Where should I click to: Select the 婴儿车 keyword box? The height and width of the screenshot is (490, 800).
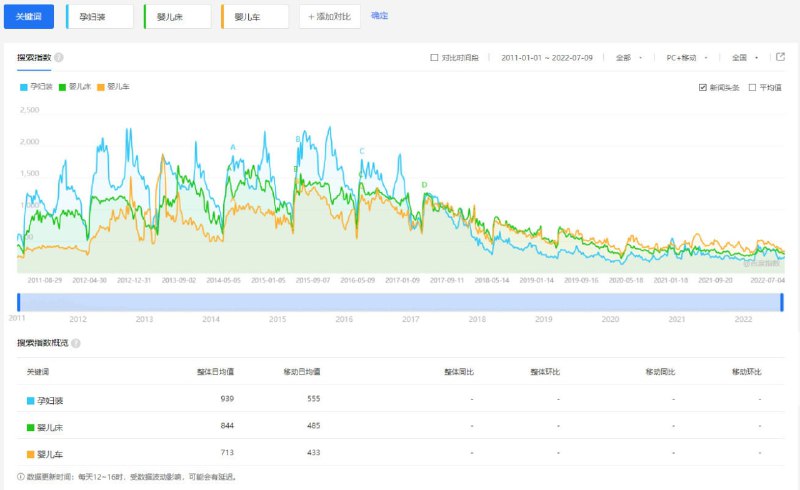coord(255,16)
